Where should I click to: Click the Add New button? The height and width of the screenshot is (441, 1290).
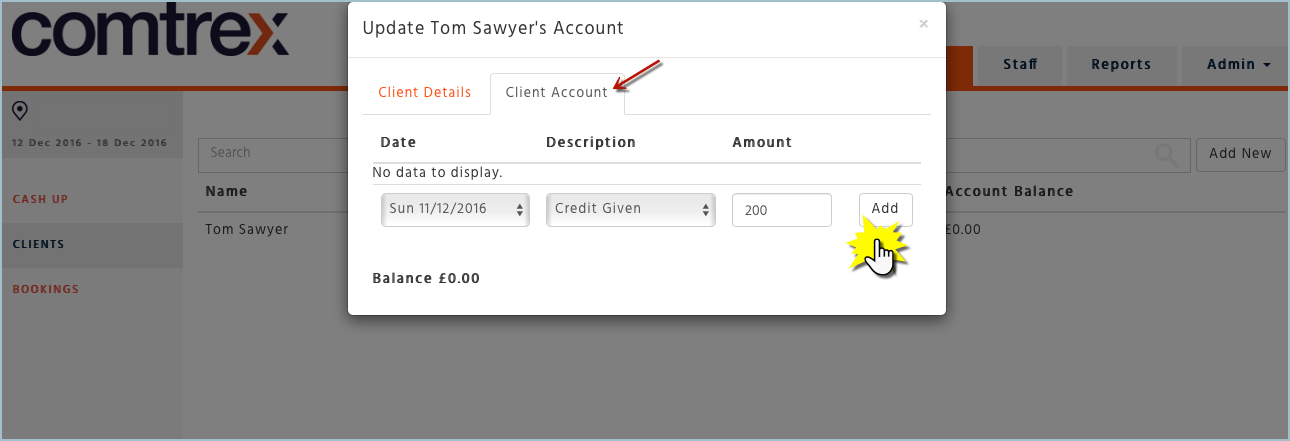pos(1240,154)
